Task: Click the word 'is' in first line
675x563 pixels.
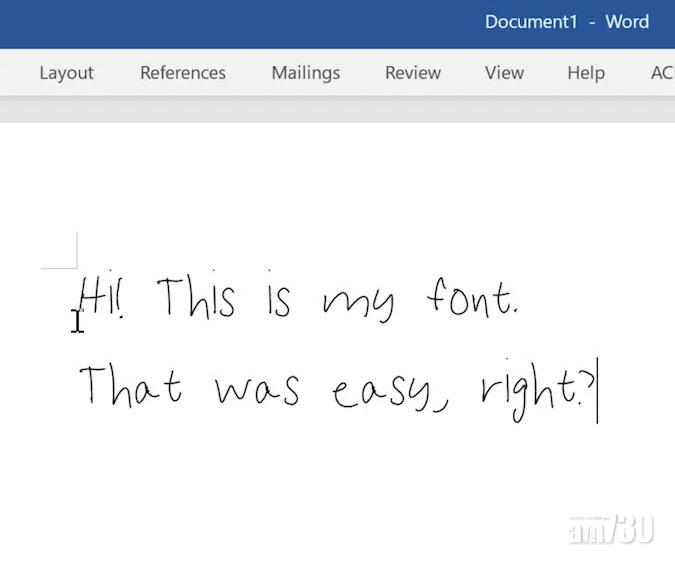Action: (x=278, y=299)
